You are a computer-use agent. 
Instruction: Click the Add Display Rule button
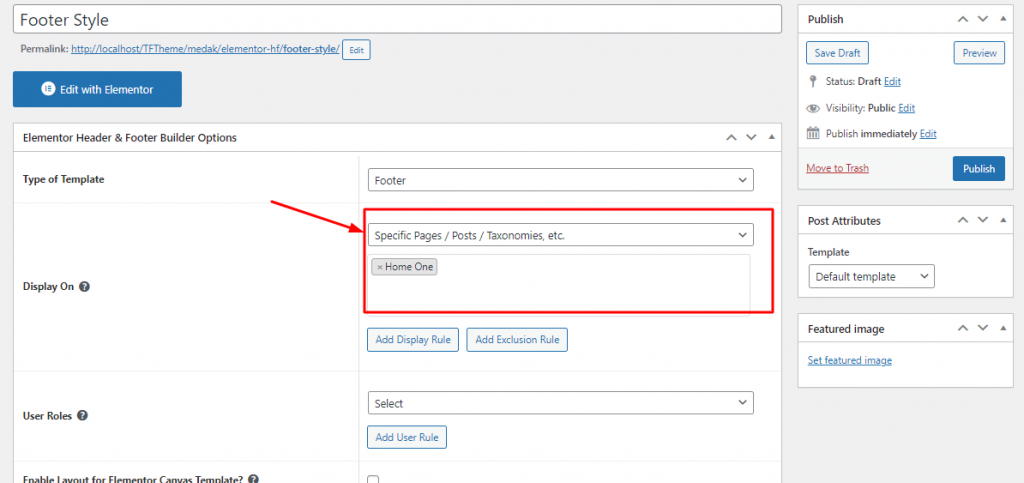coord(413,340)
